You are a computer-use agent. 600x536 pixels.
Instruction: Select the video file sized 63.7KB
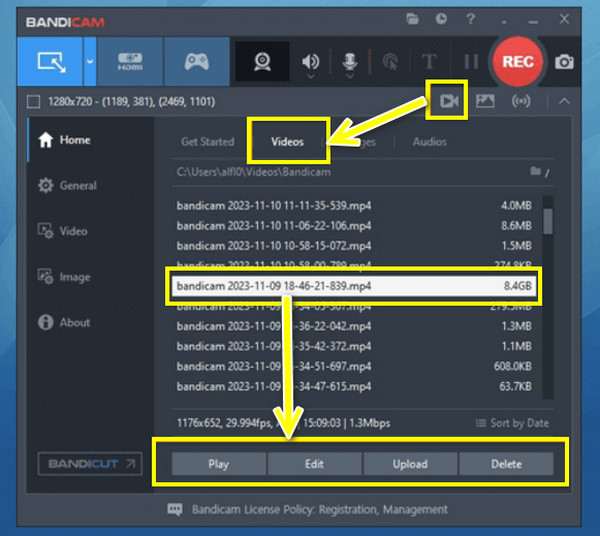click(x=354, y=386)
